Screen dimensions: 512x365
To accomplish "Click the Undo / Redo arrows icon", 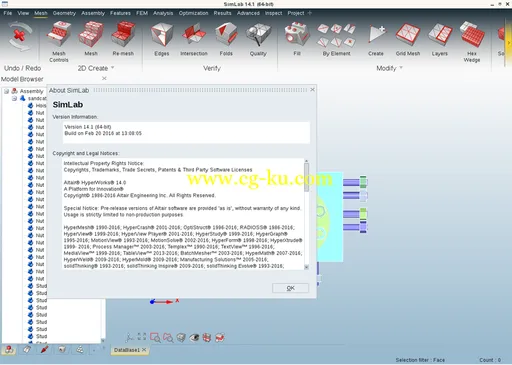I will click(19, 36).
